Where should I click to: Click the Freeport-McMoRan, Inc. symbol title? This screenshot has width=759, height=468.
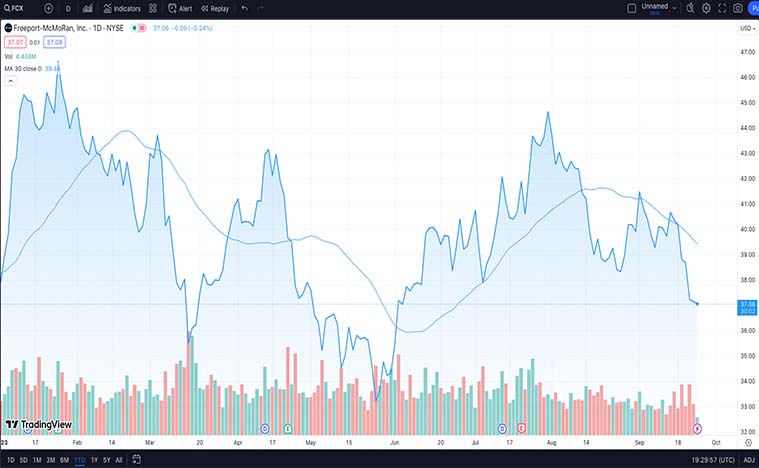coord(68,28)
